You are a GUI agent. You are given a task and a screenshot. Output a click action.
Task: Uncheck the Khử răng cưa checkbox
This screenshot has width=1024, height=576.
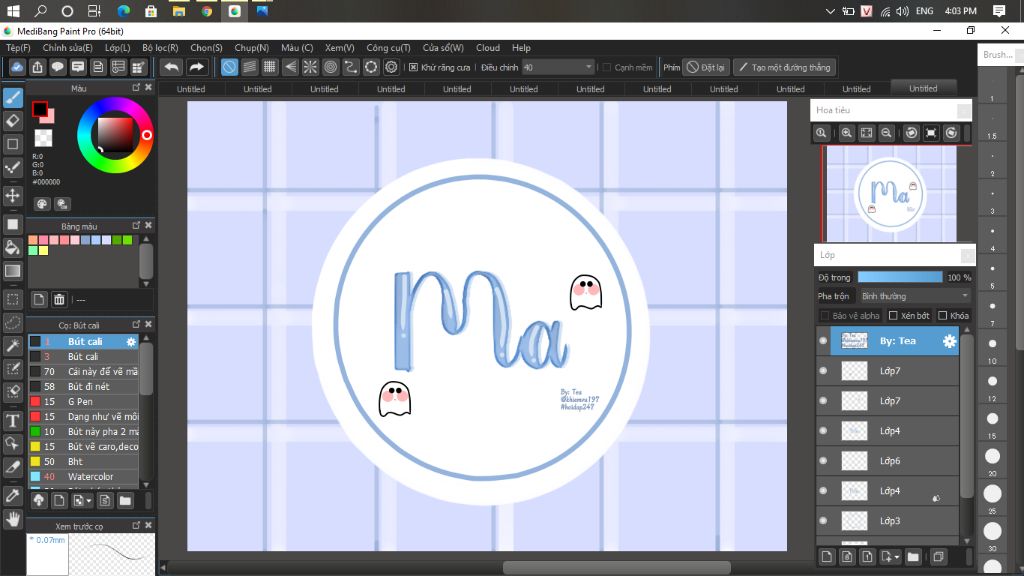point(413,67)
